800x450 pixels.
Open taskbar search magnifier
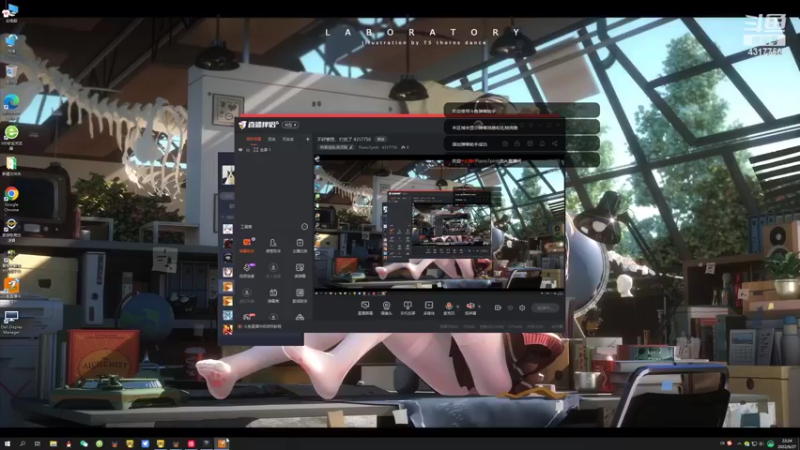22,443
